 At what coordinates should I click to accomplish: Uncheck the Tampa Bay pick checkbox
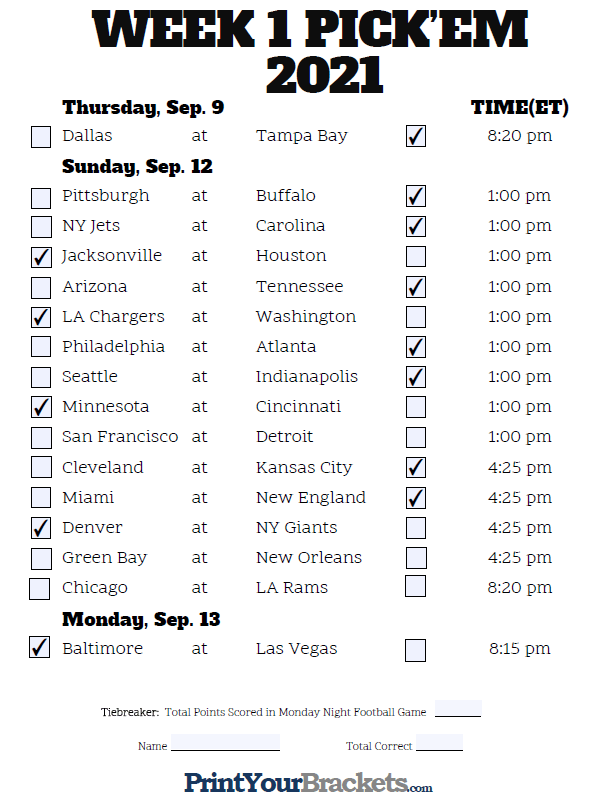point(416,136)
